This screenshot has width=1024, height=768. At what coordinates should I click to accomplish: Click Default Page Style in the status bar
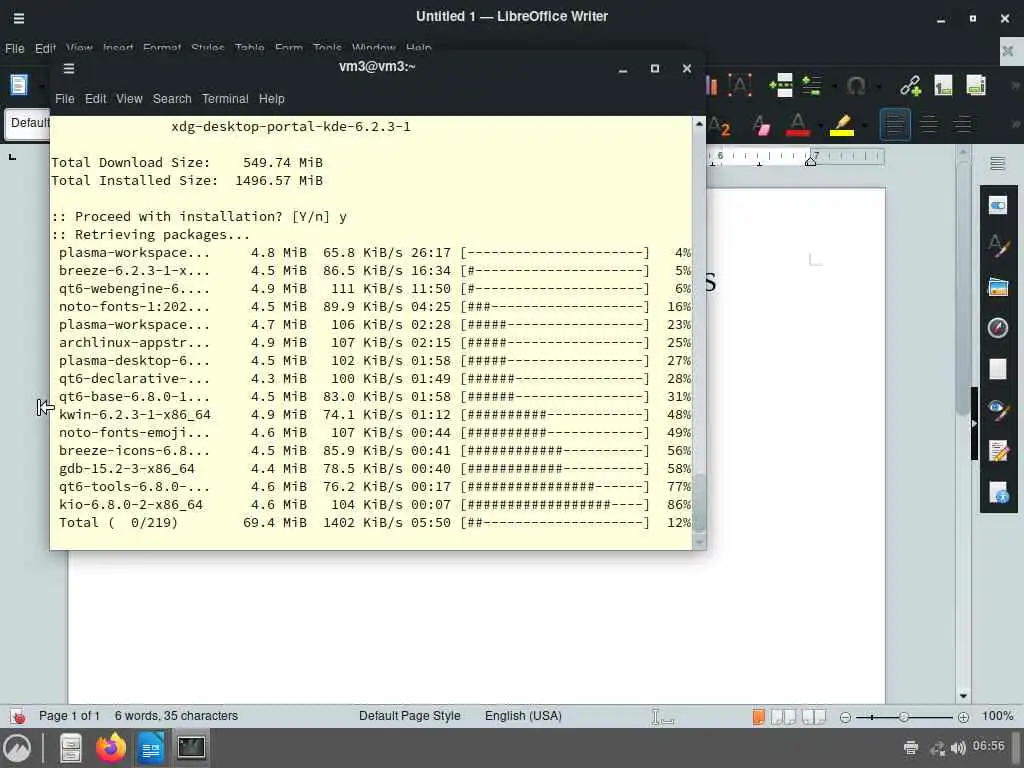(x=409, y=716)
